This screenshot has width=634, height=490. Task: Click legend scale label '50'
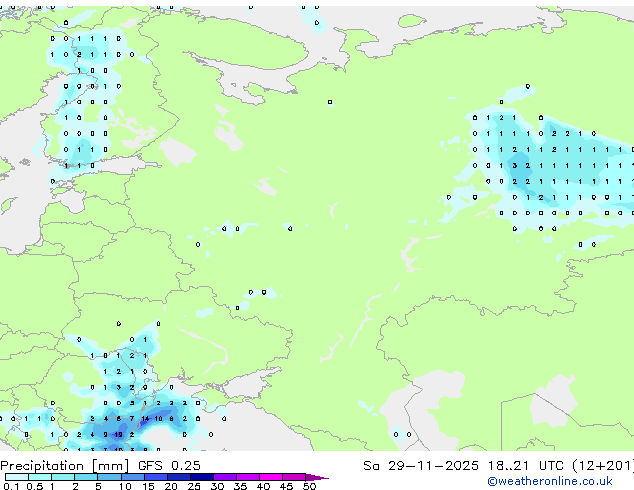pyautogui.click(x=309, y=486)
